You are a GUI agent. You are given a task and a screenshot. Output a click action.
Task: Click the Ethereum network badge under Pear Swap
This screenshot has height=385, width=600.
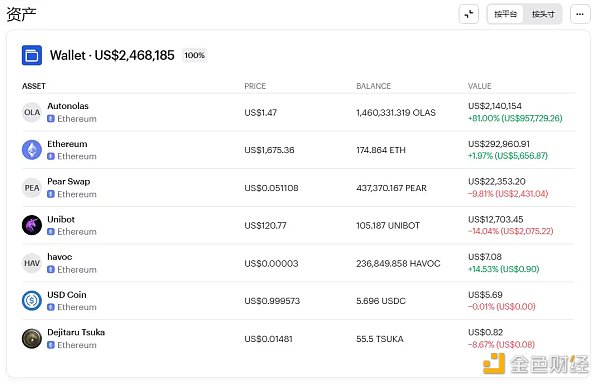coord(72,194)
